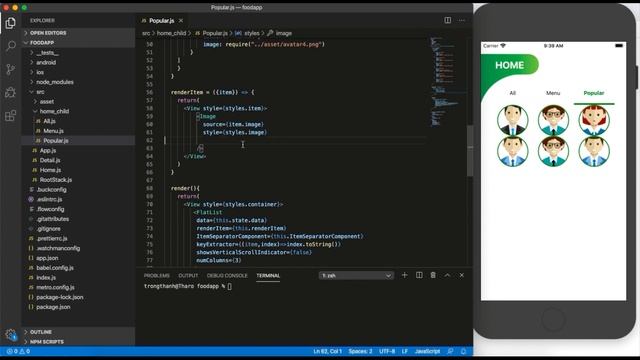Tap the Menu tab in simulator app
The width and height of the screenshot is (640, 360).
pyautogui.click(x=553, y=93)
